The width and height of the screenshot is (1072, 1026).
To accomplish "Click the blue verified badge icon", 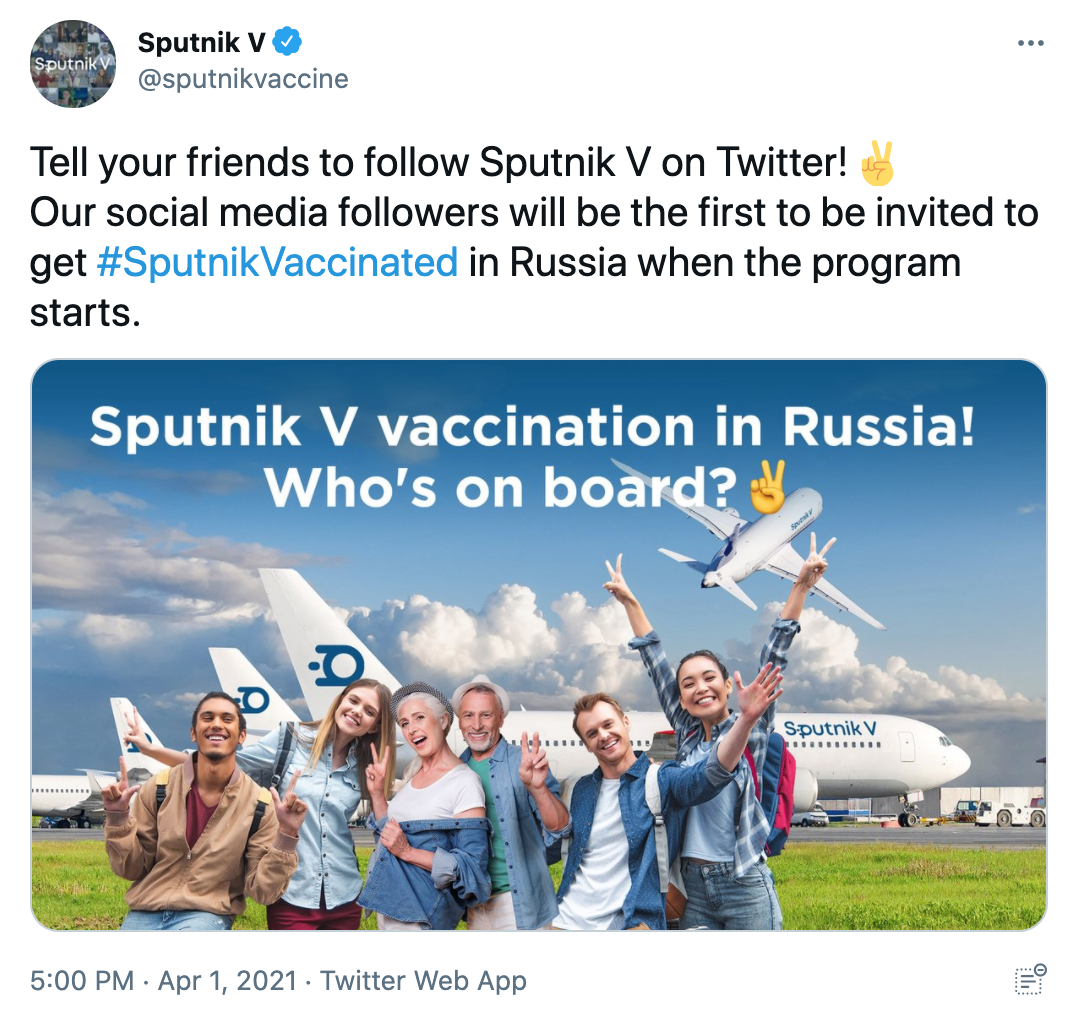I will (287, 42).
